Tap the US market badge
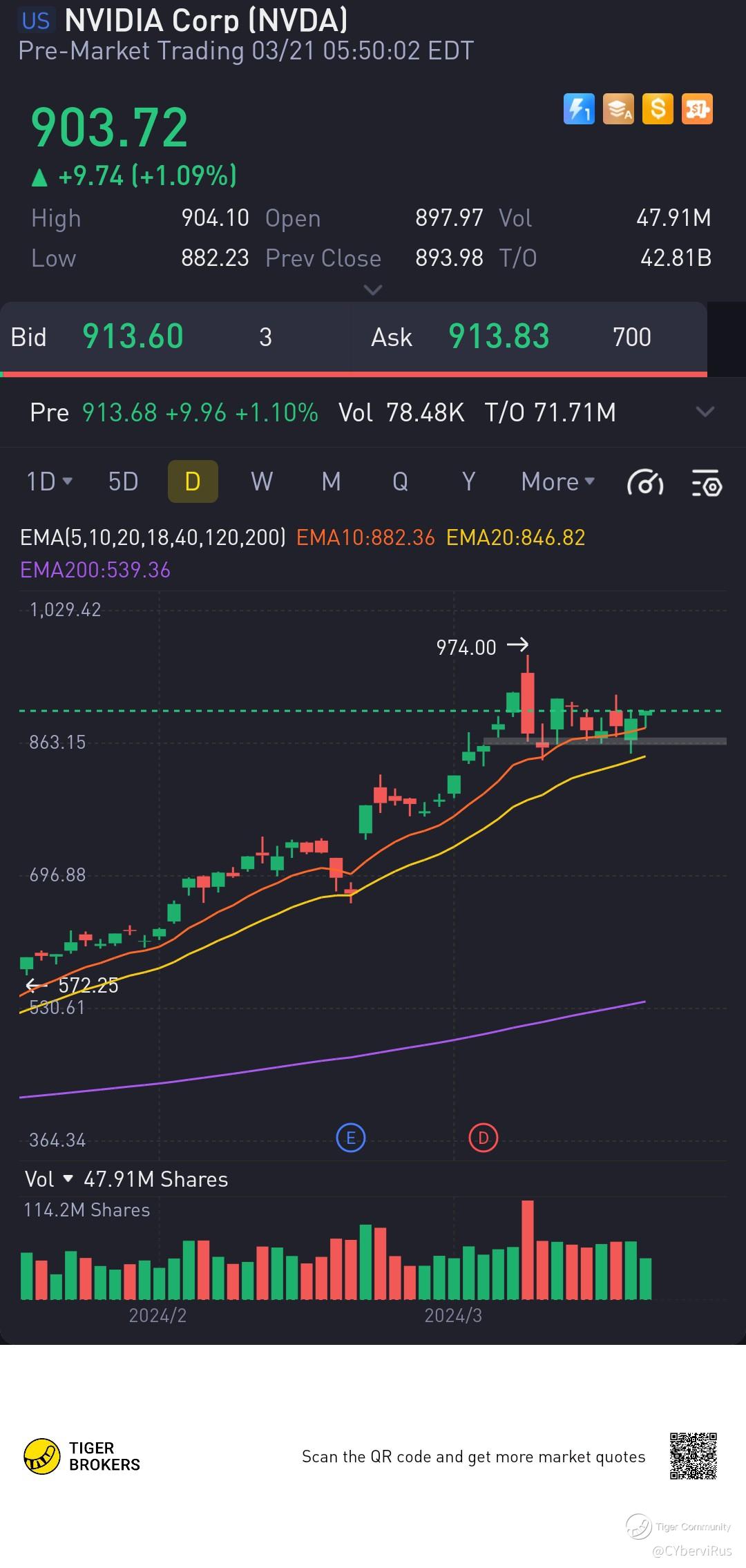 pyautogui.click(x=36, y=21)
